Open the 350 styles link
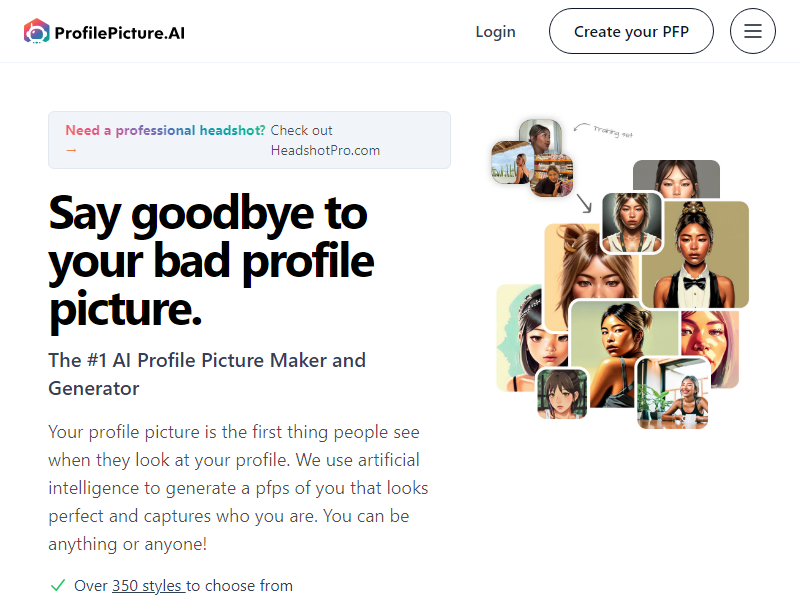 [149, 585]
